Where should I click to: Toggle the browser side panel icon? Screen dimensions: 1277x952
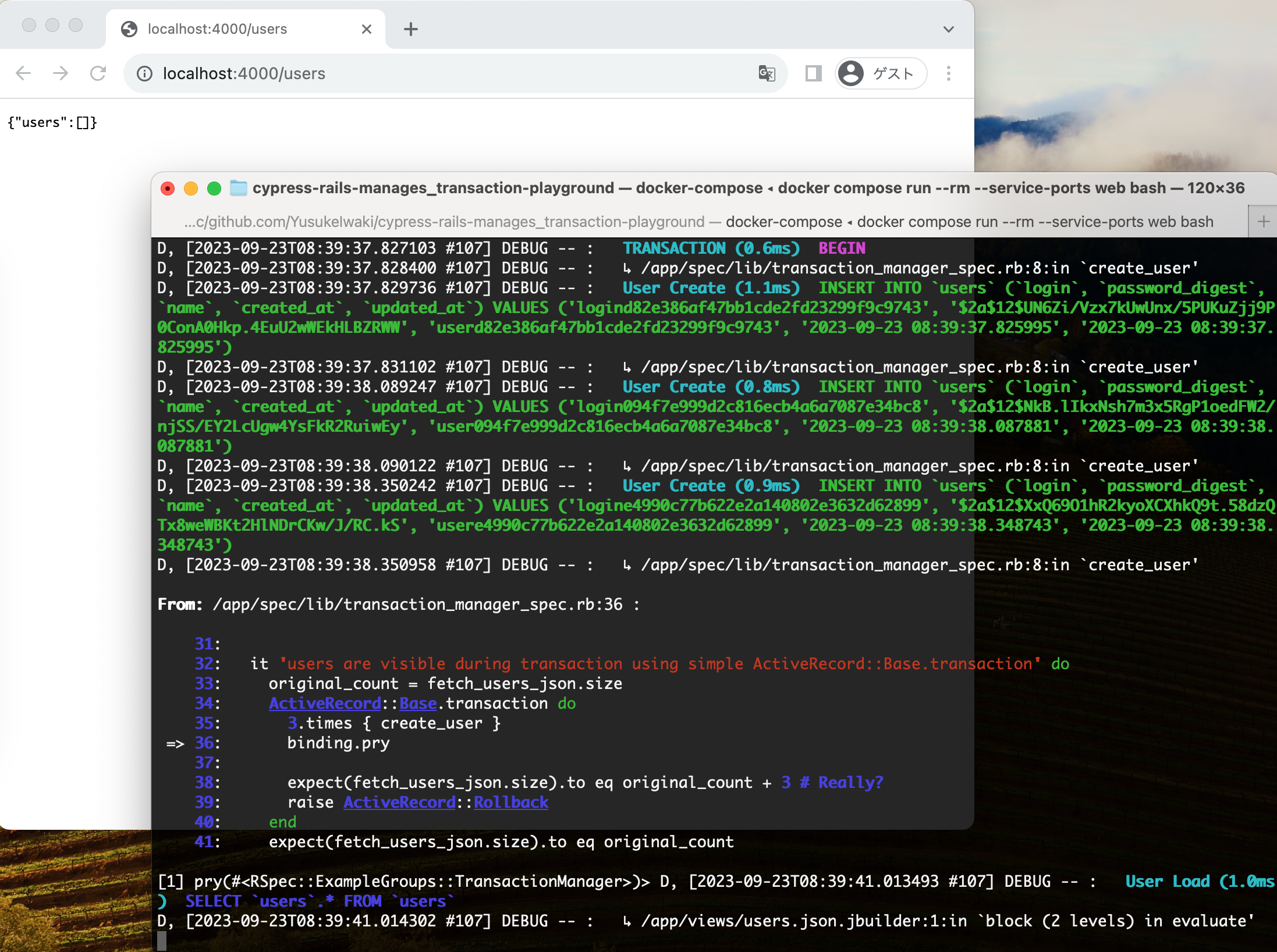tap(813, 73)
